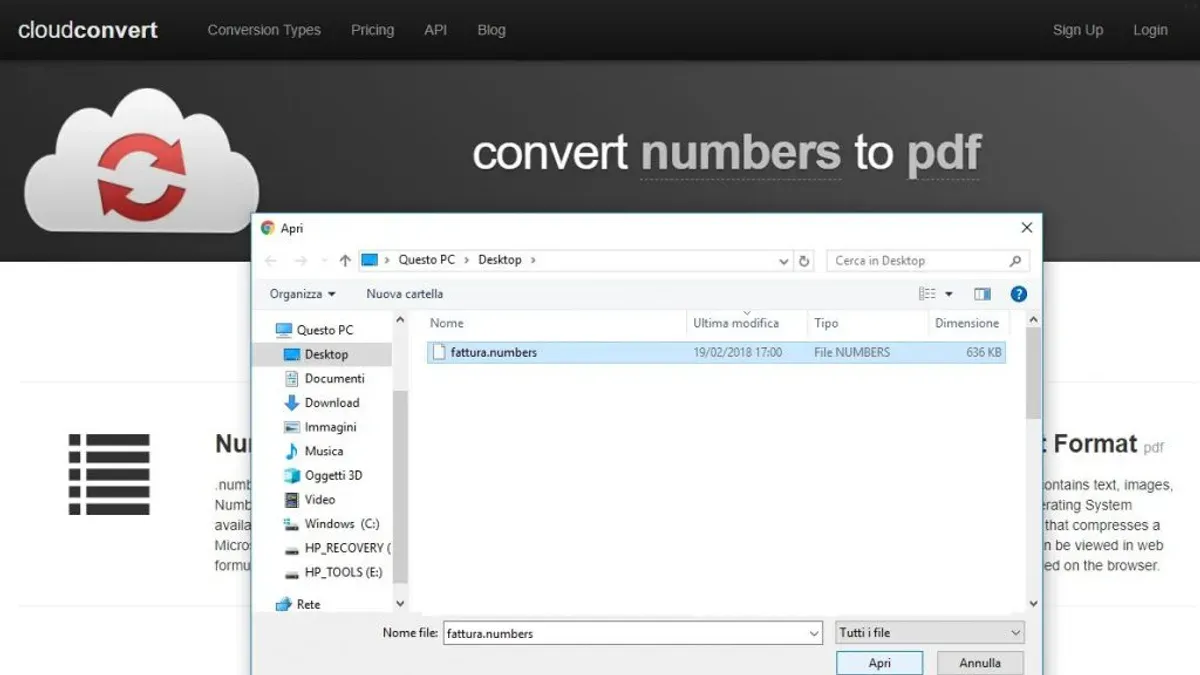Open Download folder in the sidebar
The image size is (1200, 675).
point(322,403)
